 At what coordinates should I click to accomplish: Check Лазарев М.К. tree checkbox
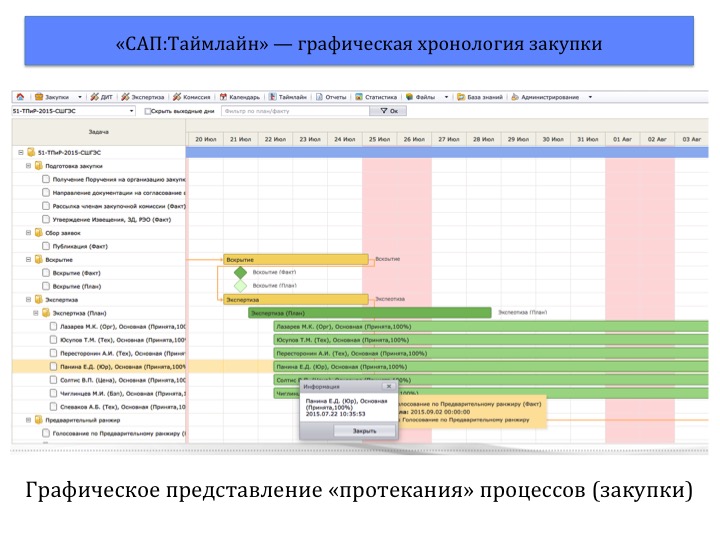coord(53,326)
